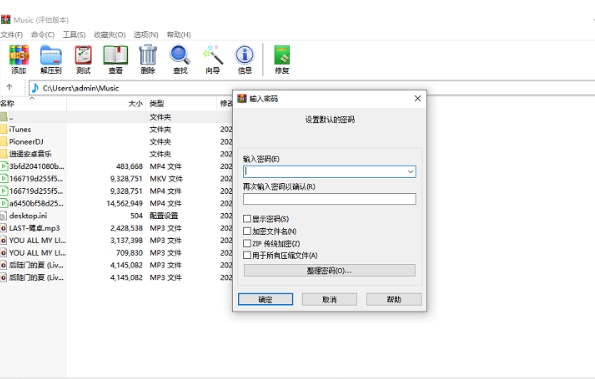Image resolution: width=595 pixels, height=379 pixels.
Task: Click the WinRAR icon in the main title bar
Action: point(6,19)
